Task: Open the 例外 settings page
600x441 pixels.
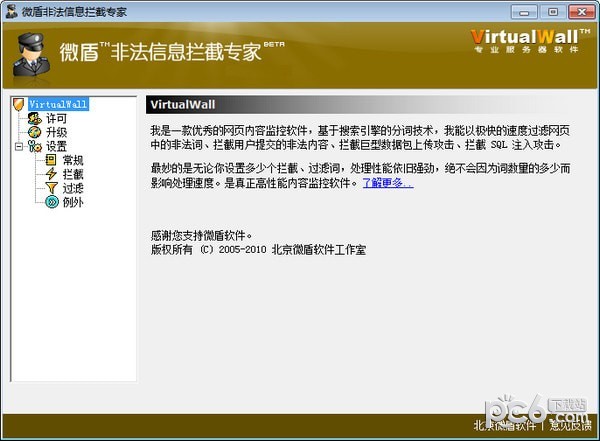Action: [x=73, y=201]
